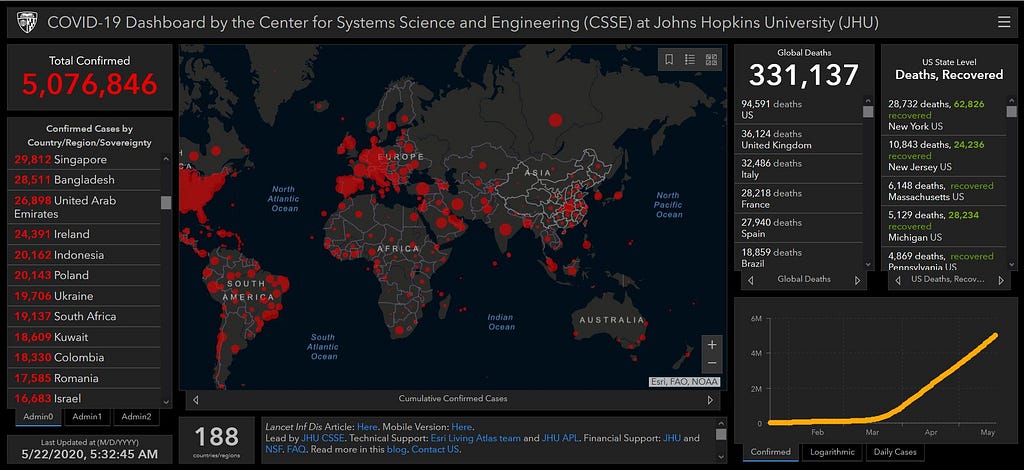1024x470 pixels.
Task: Click the US State Level scrollbar thumb
Action: pyautogui.click(x=1012, y=112)
